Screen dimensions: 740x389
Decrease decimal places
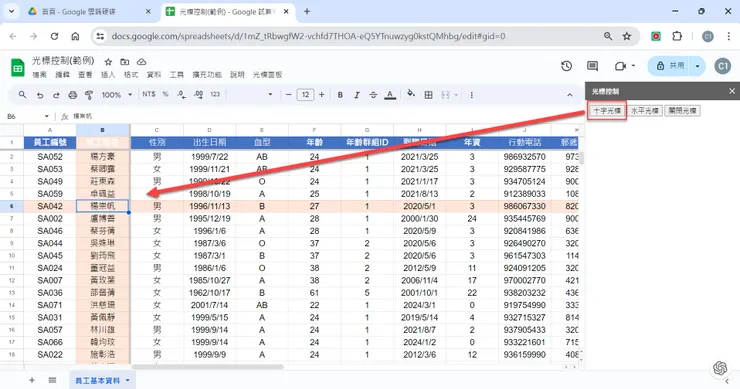(182, 95)
